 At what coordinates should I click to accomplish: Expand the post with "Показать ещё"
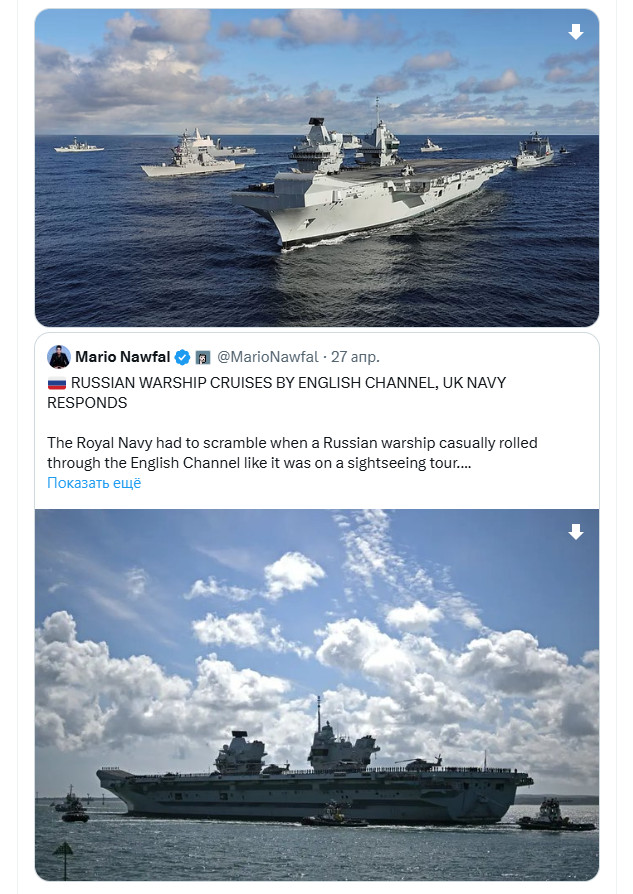(x=94, y=483)
